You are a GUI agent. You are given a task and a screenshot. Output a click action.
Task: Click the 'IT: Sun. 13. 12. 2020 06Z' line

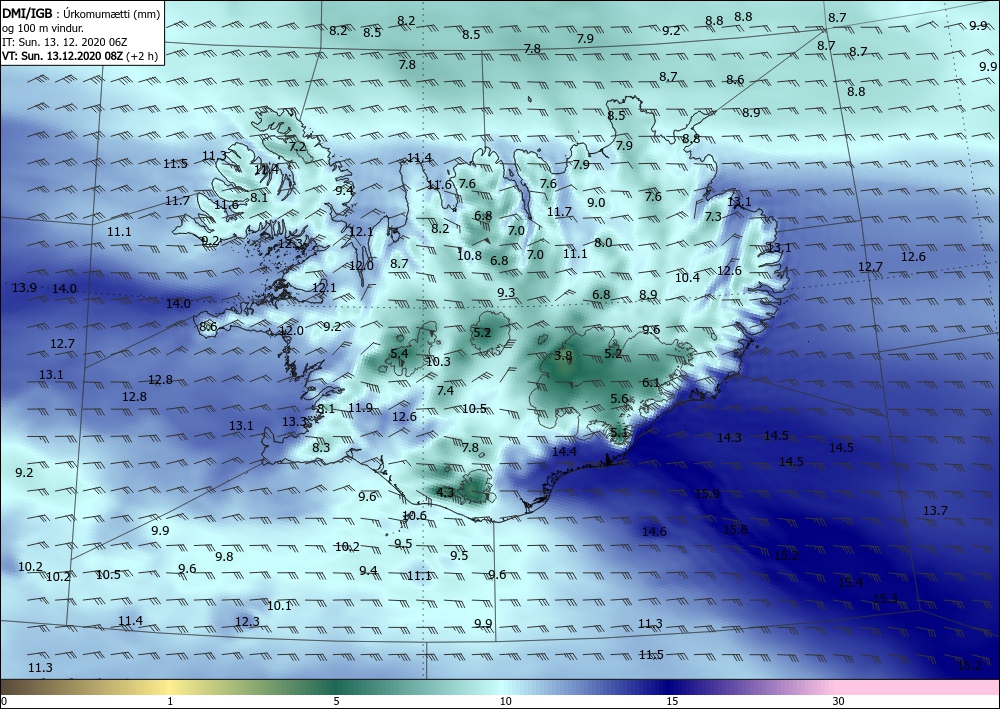tap(64, 42)
